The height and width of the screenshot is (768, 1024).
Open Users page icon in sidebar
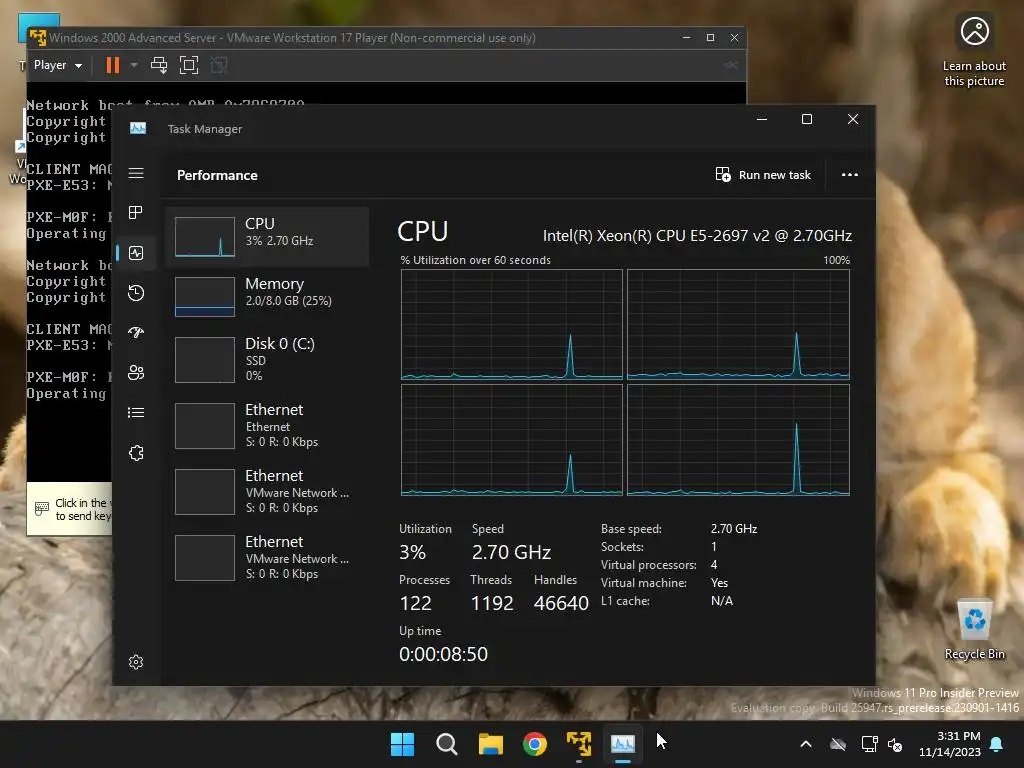(x=136, y=373)
